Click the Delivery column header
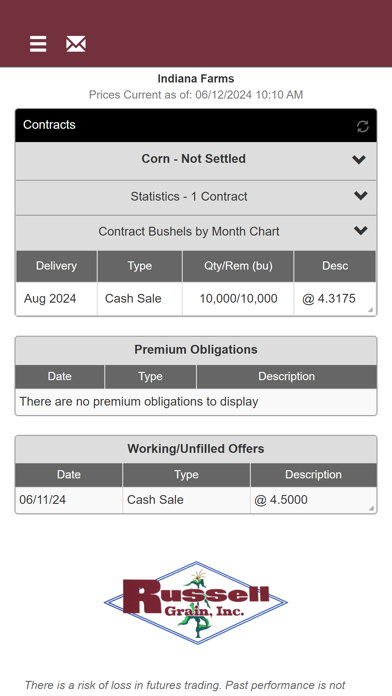The width and height of the screenshot is (392, 696). pos(56,266)
